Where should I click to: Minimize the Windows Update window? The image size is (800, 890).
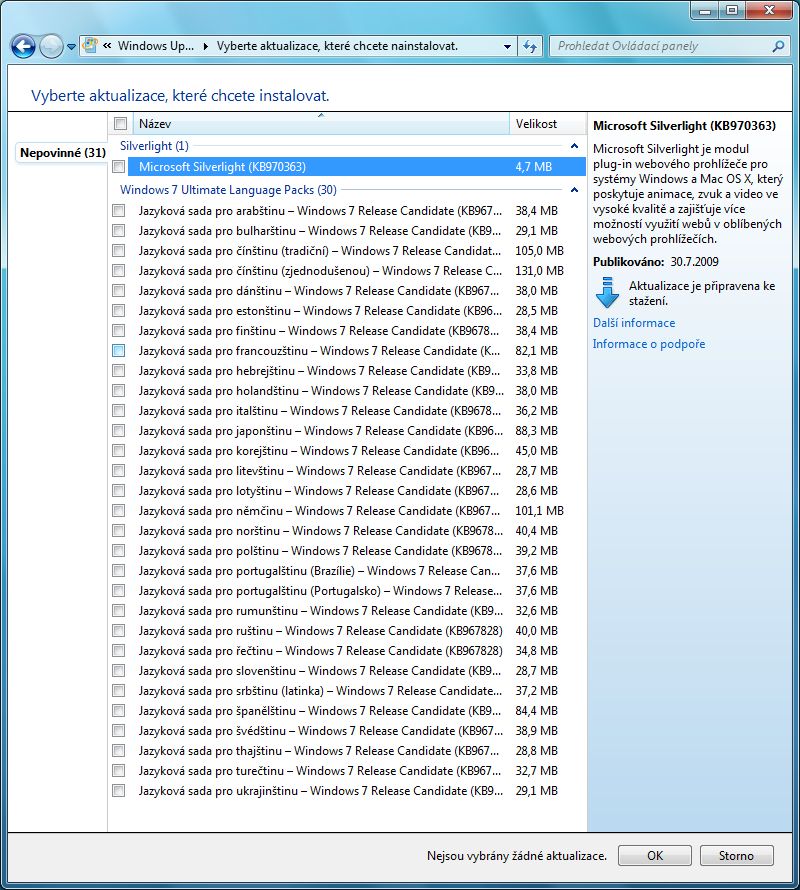point(705,10)
